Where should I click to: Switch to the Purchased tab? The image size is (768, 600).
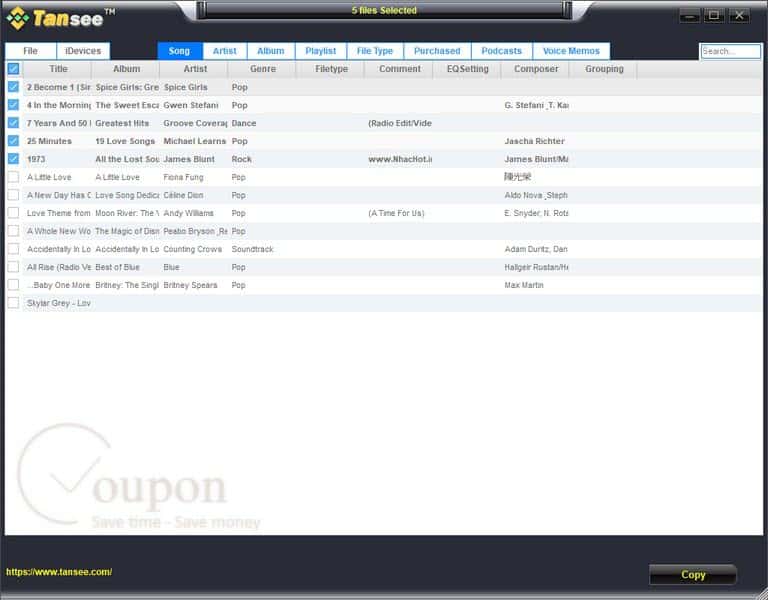point(437,51)
